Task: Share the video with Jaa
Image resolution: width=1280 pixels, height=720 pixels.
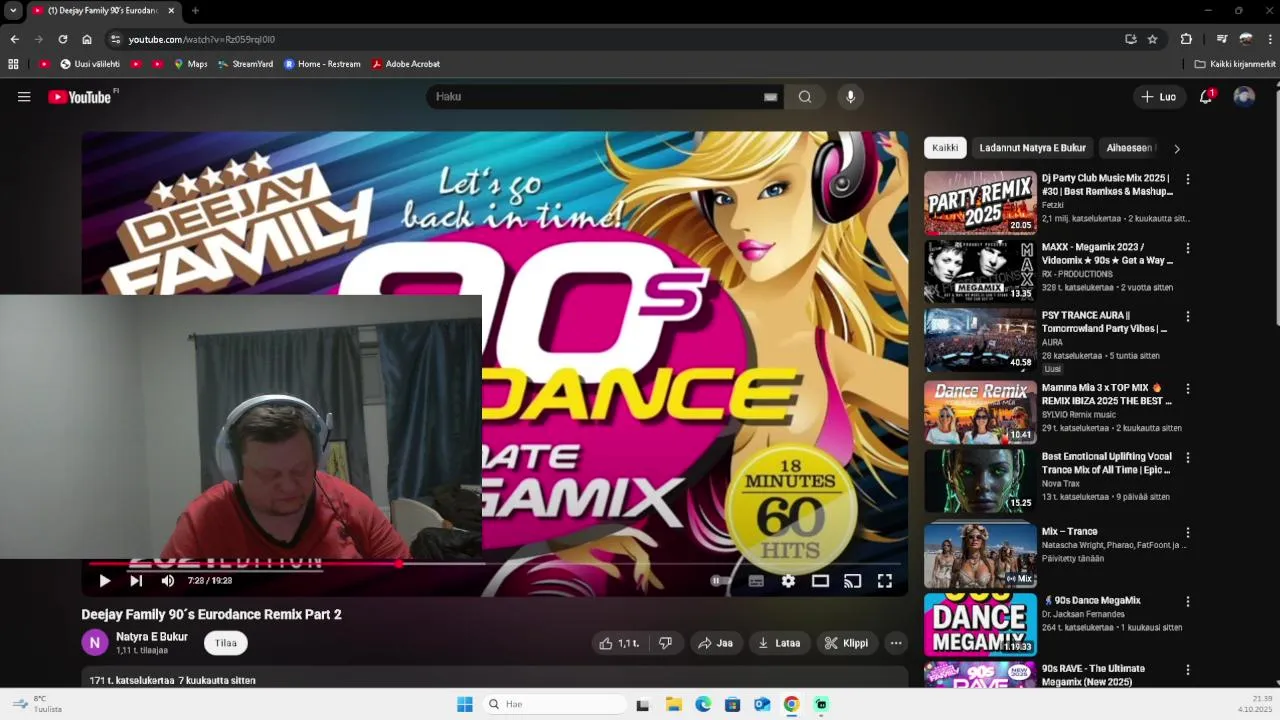Action: tap(715, 643)
